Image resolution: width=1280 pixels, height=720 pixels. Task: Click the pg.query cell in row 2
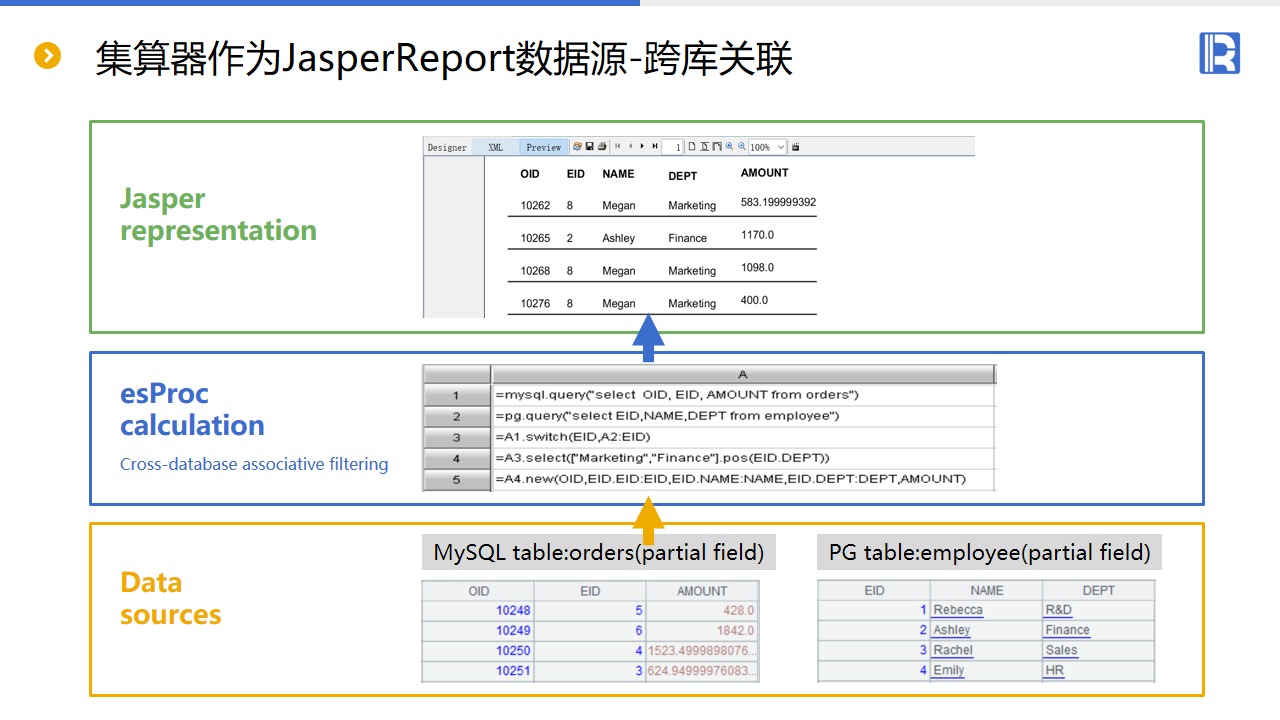pyautogui.click(x=743, y=416)
